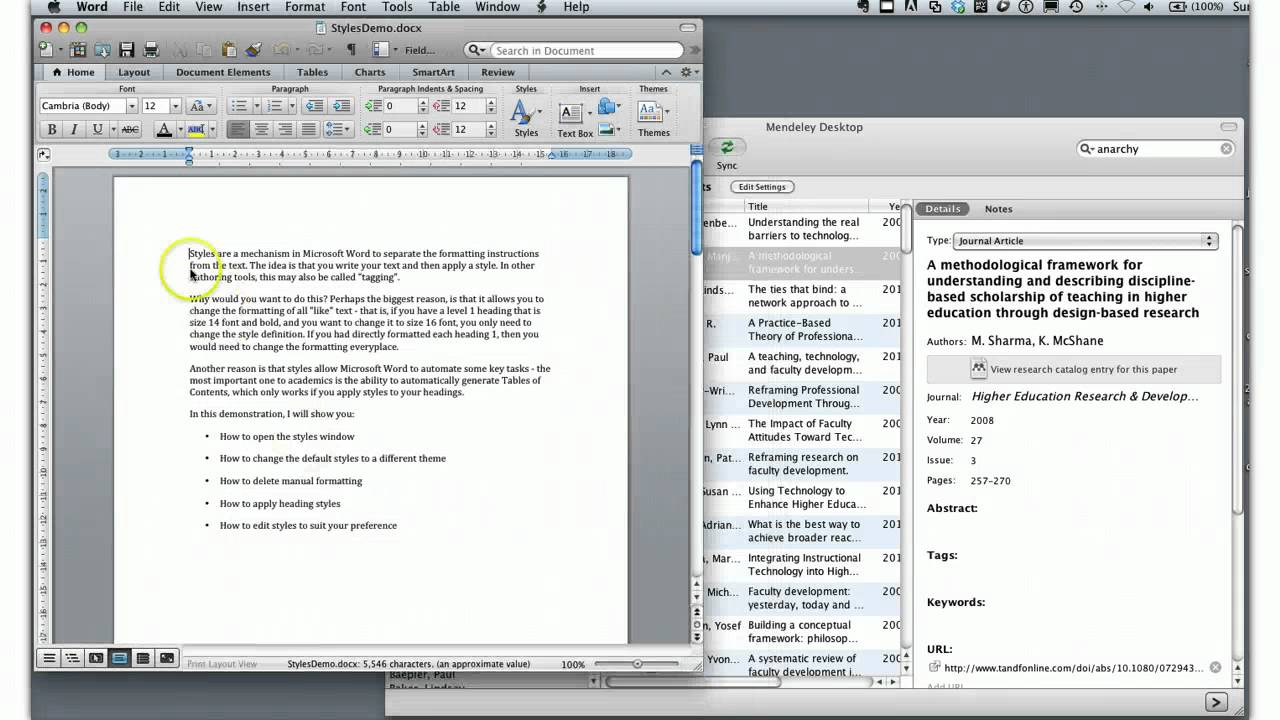
Task: Show paragraph marks with the pilcrow icon
Action: [351, 49]
